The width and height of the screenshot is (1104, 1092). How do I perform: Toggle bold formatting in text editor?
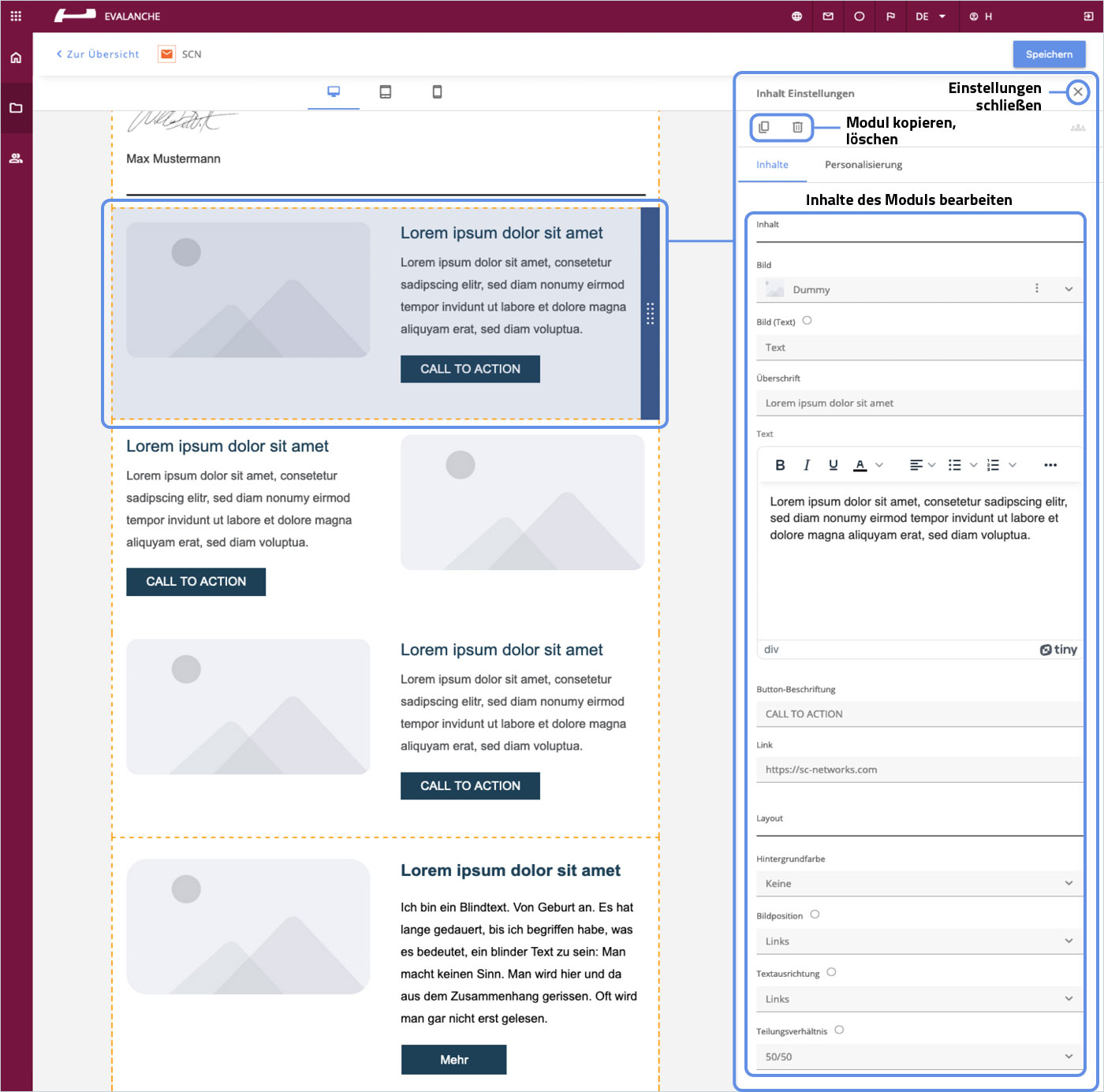(x=780, y=465)
